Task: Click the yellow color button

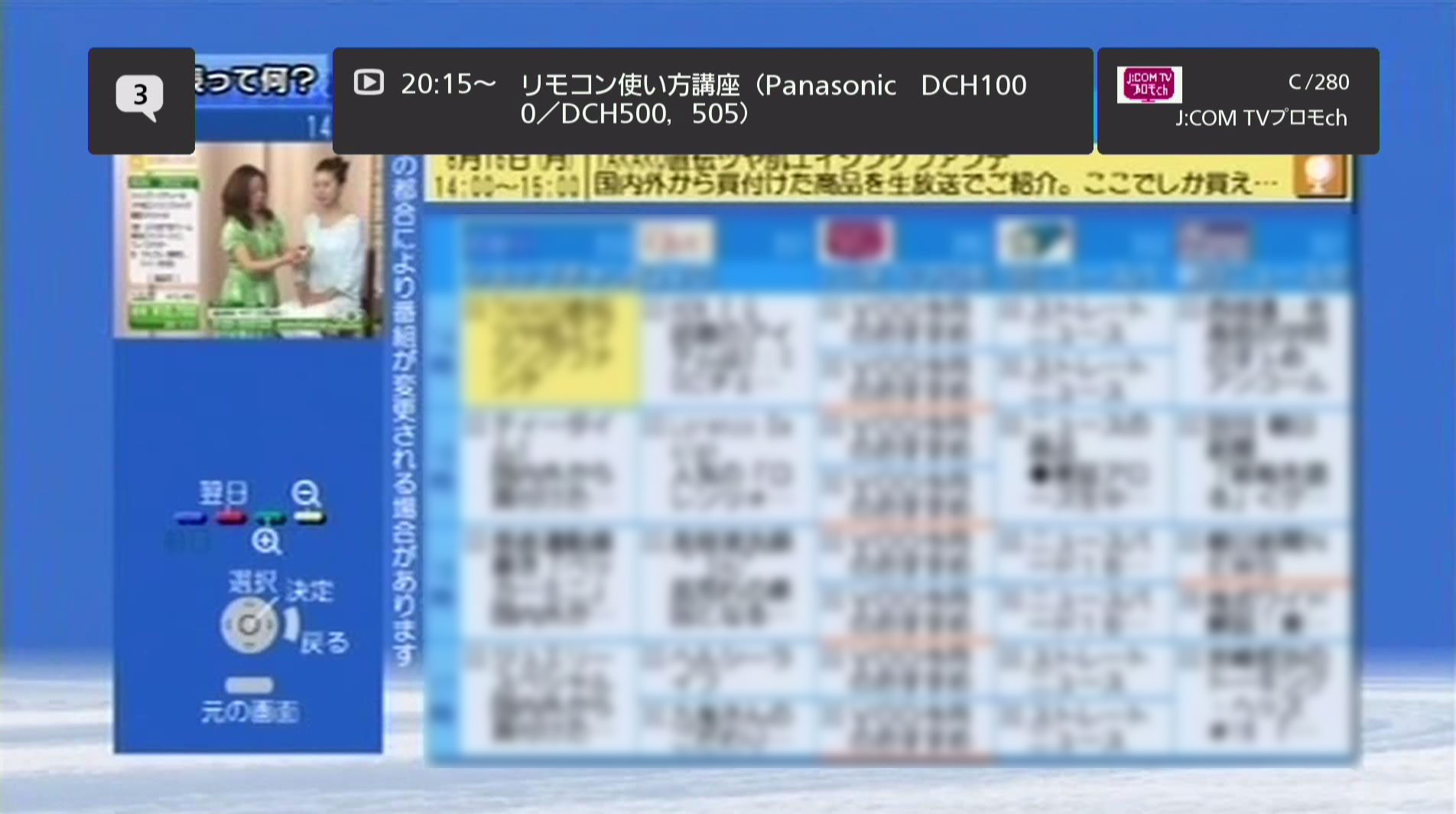Action: pos(310,519)
